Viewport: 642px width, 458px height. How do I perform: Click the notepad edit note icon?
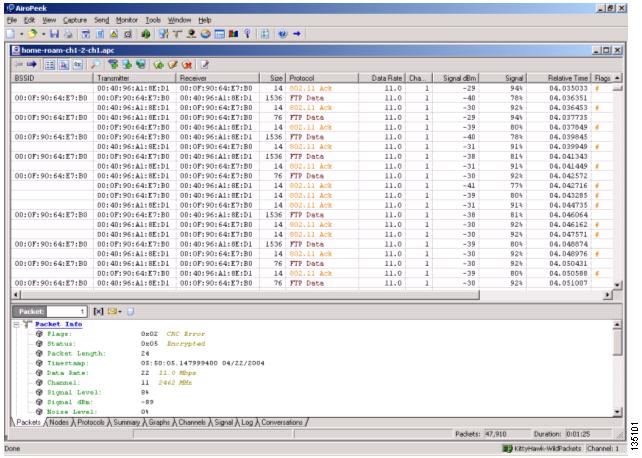pyautogui.click(x=204, y=64)
